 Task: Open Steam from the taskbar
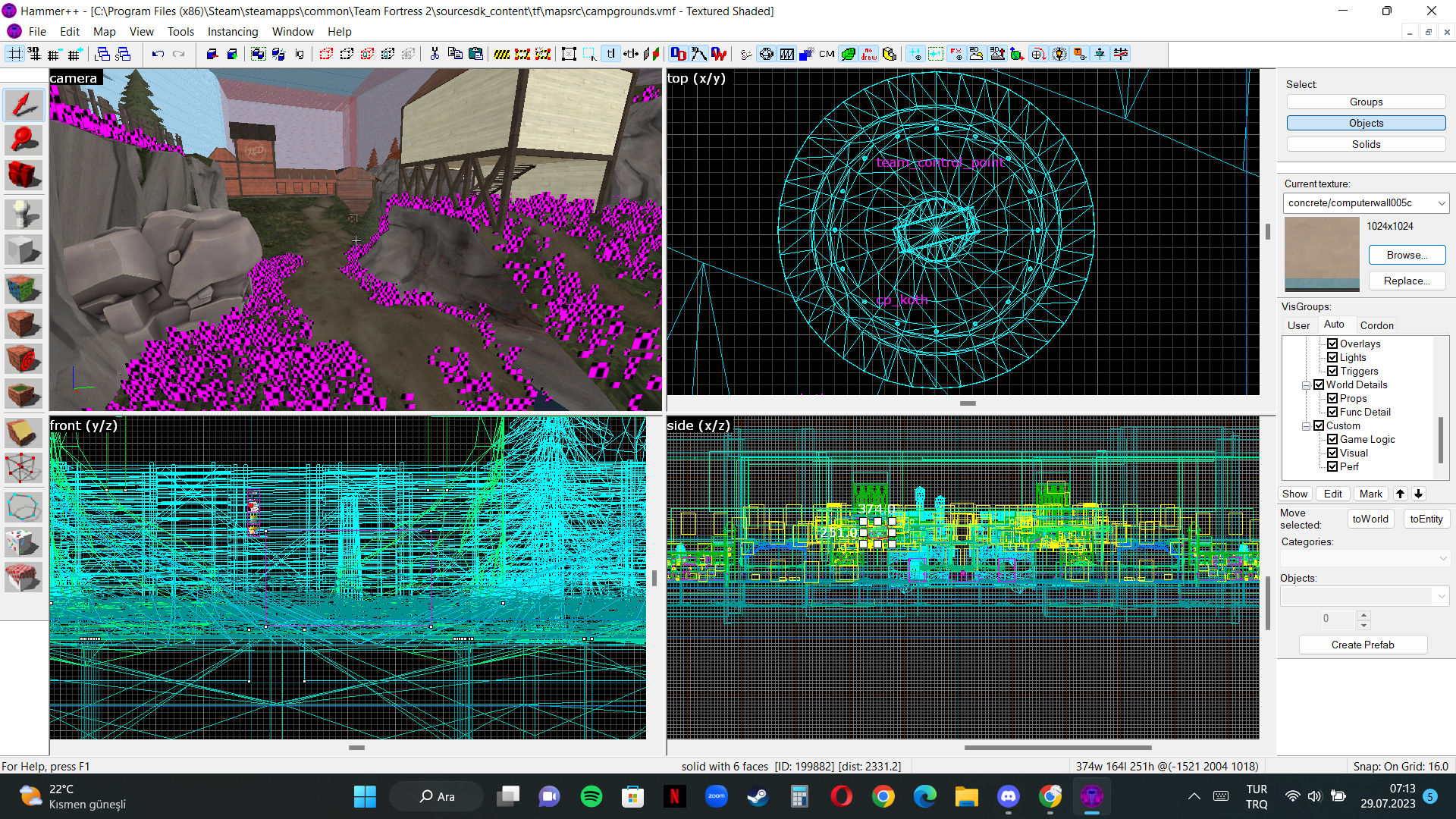click(758, 796)
